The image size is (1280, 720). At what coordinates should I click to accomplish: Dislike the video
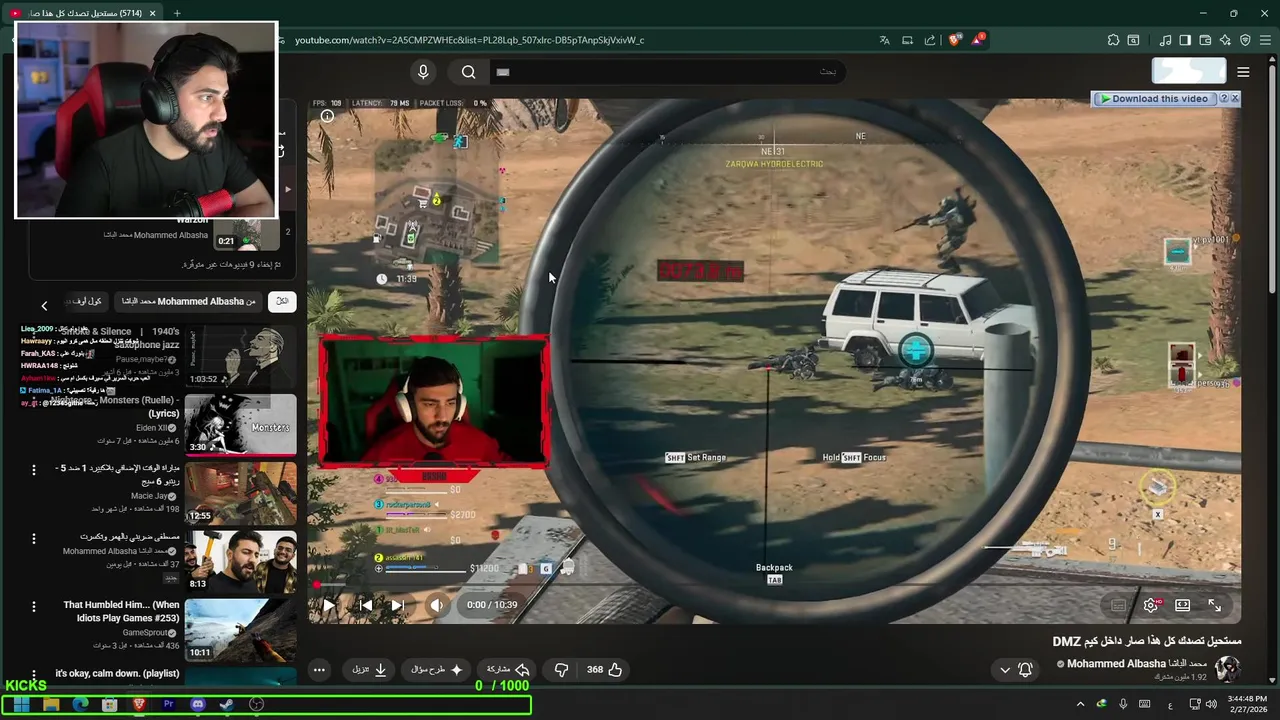tap(561, 670)
